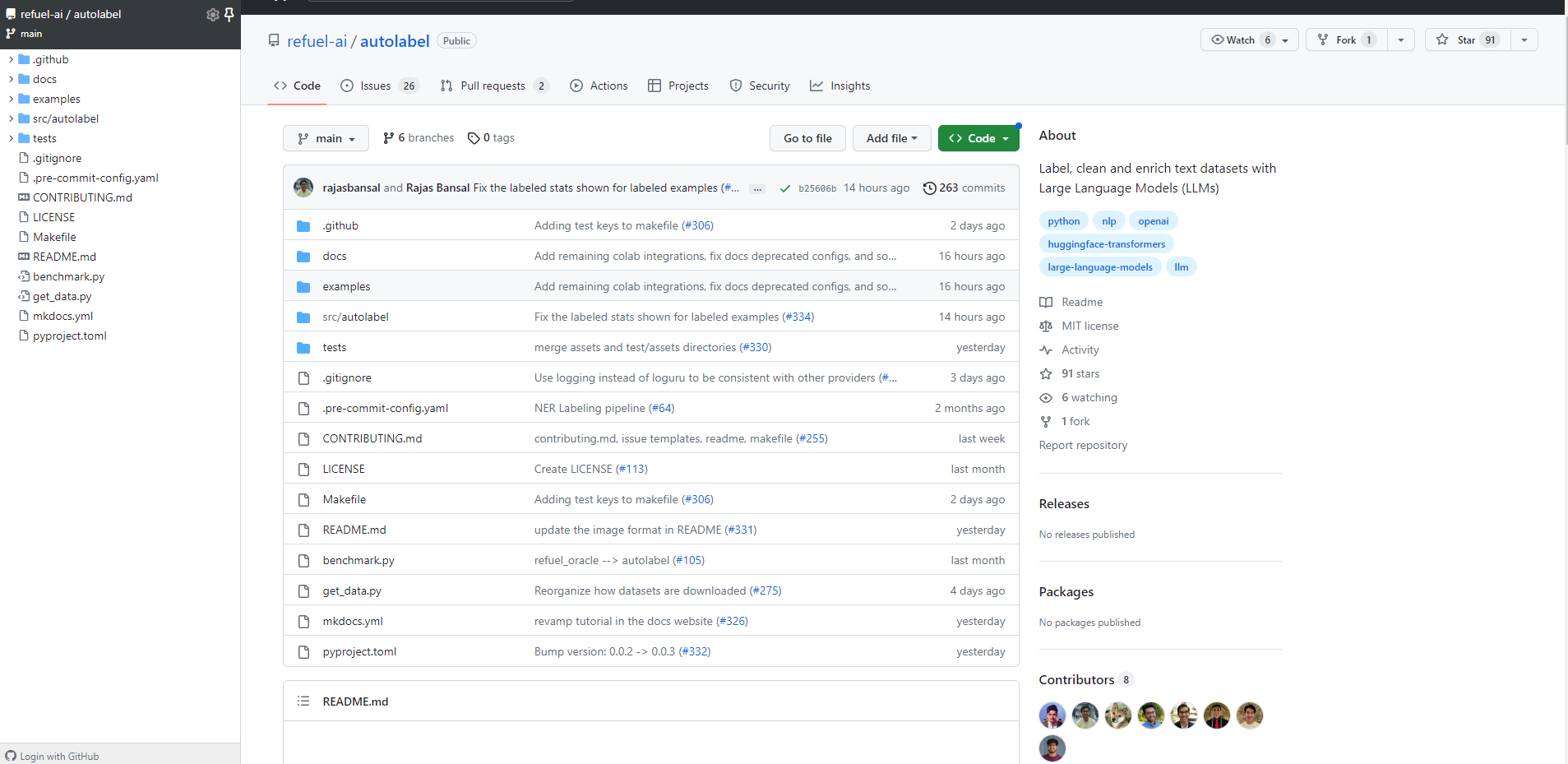Click the commit history clock icon
The height and width of the screenshot is (764, 1568).
[929, 188]
